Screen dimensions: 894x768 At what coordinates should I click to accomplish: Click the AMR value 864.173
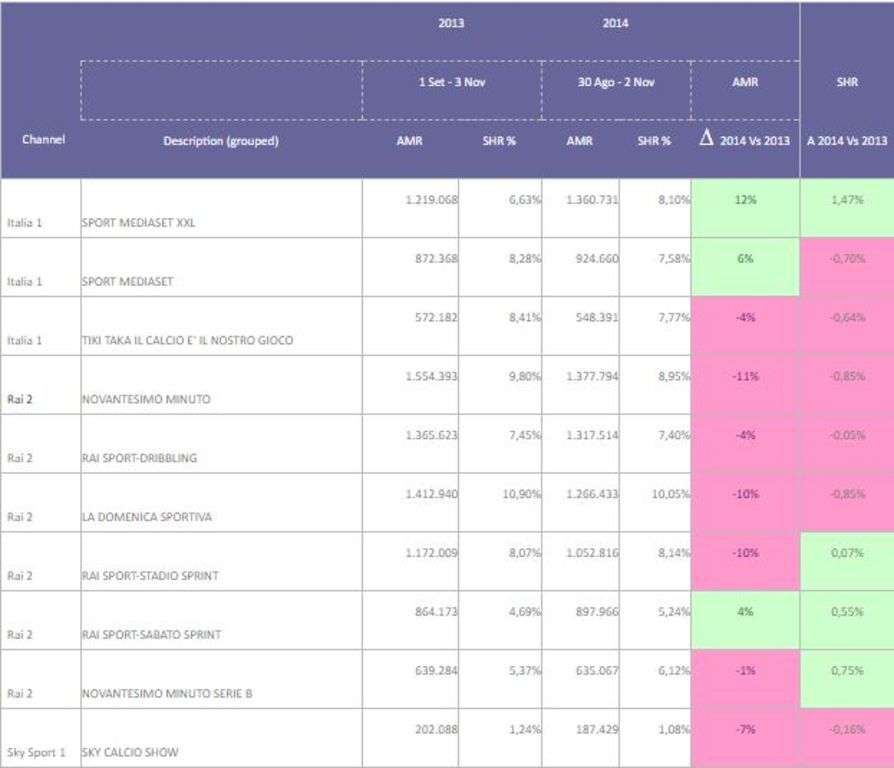[436, 612]
